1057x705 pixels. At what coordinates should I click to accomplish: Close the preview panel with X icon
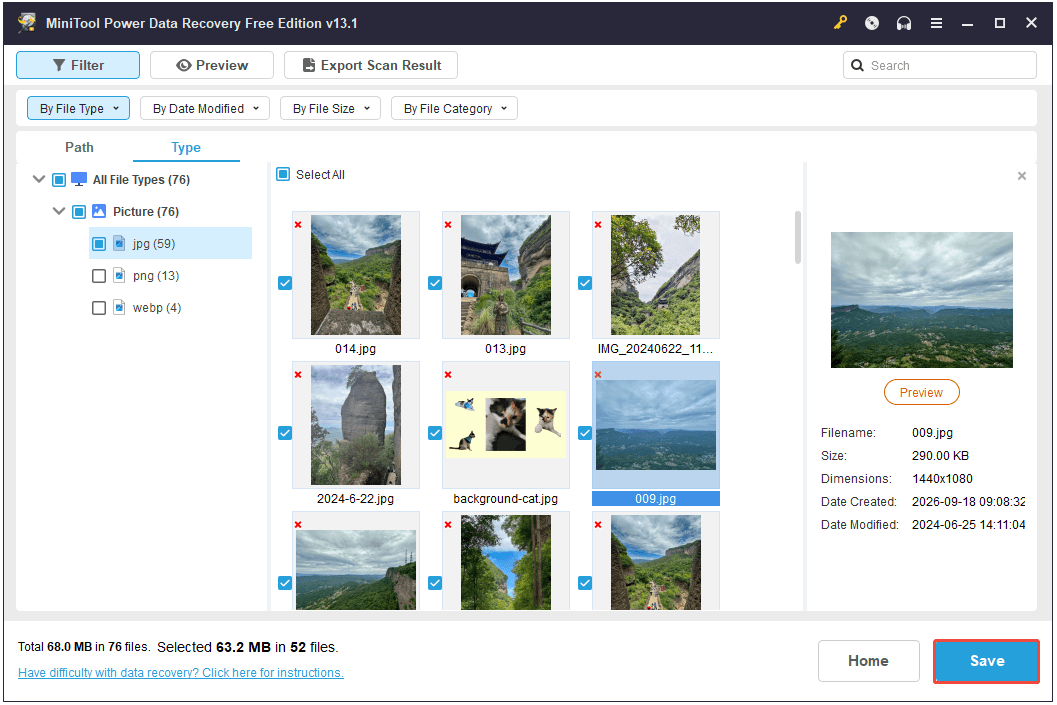tap(1022, 176)
